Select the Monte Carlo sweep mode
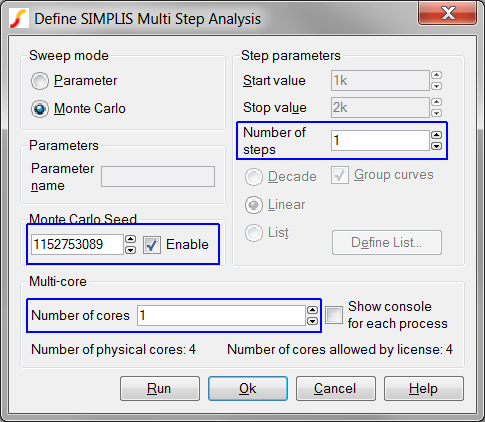This screenshot has width=485, height=422. tap(40, 109)
